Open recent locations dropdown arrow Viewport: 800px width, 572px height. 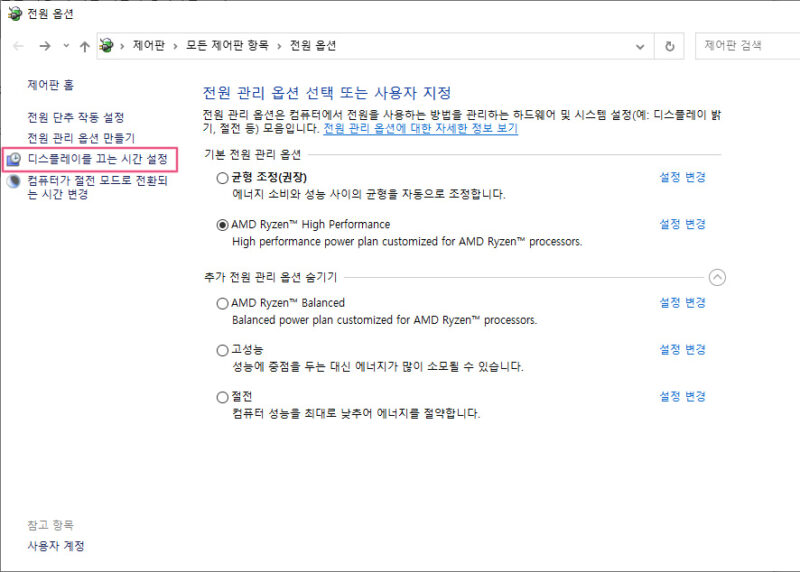point(66,46)
